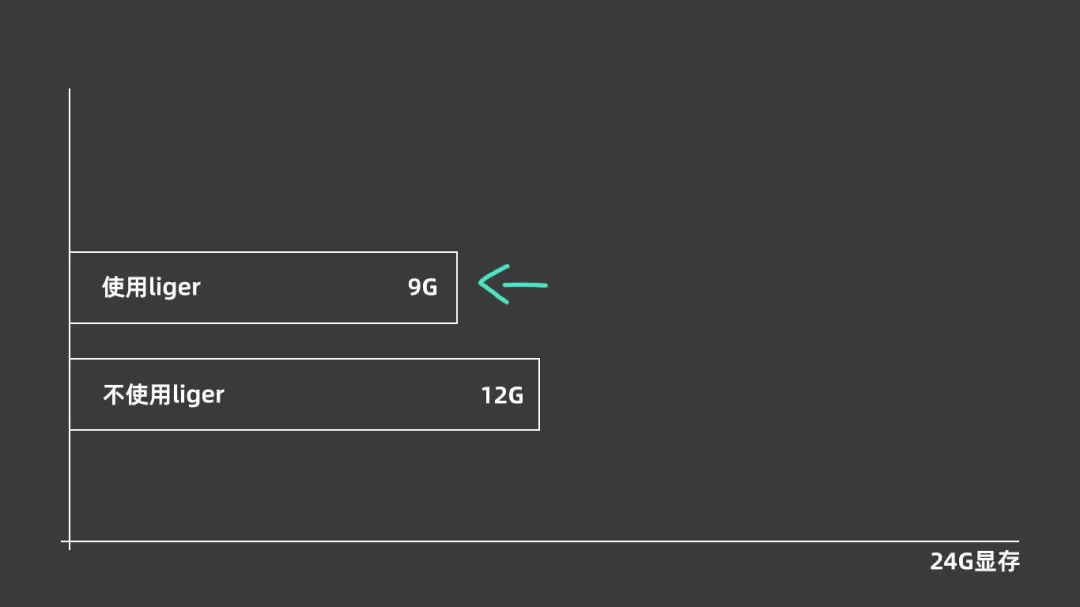Click the horizontal axis line right end

coord(1017,541)
